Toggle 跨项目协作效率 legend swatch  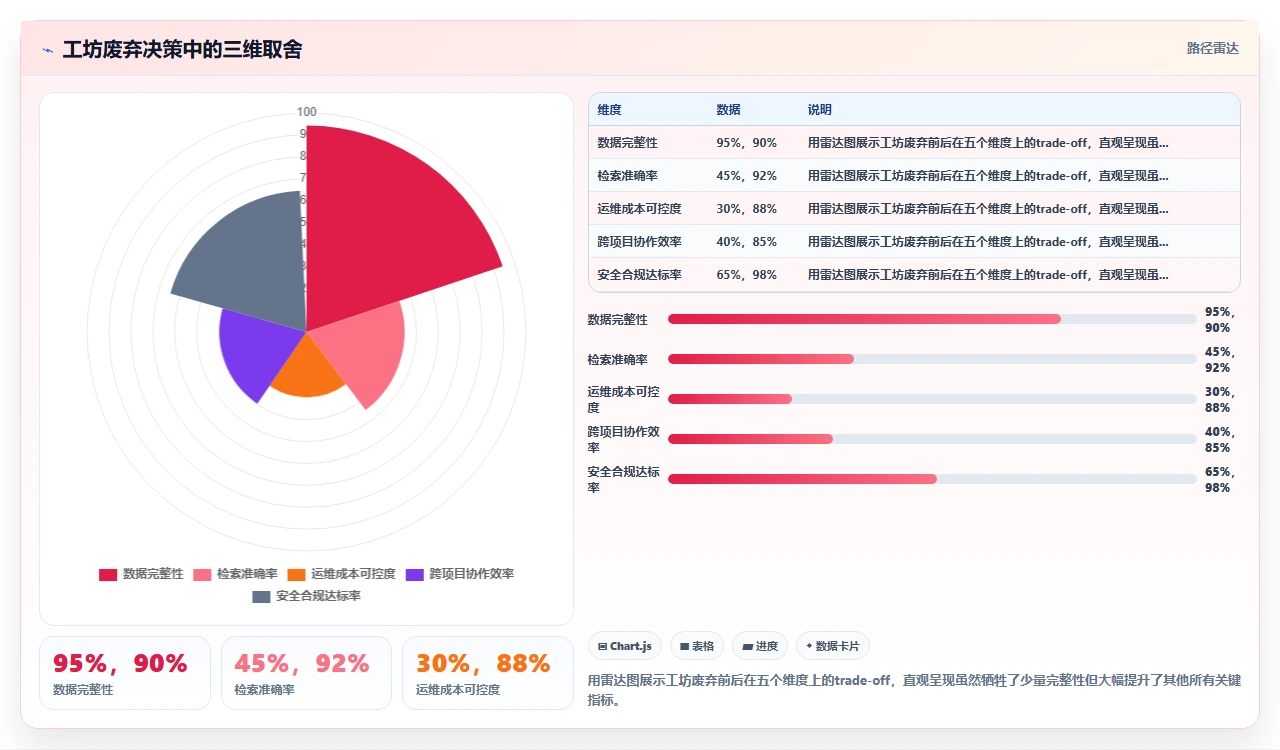pos(415,574)
